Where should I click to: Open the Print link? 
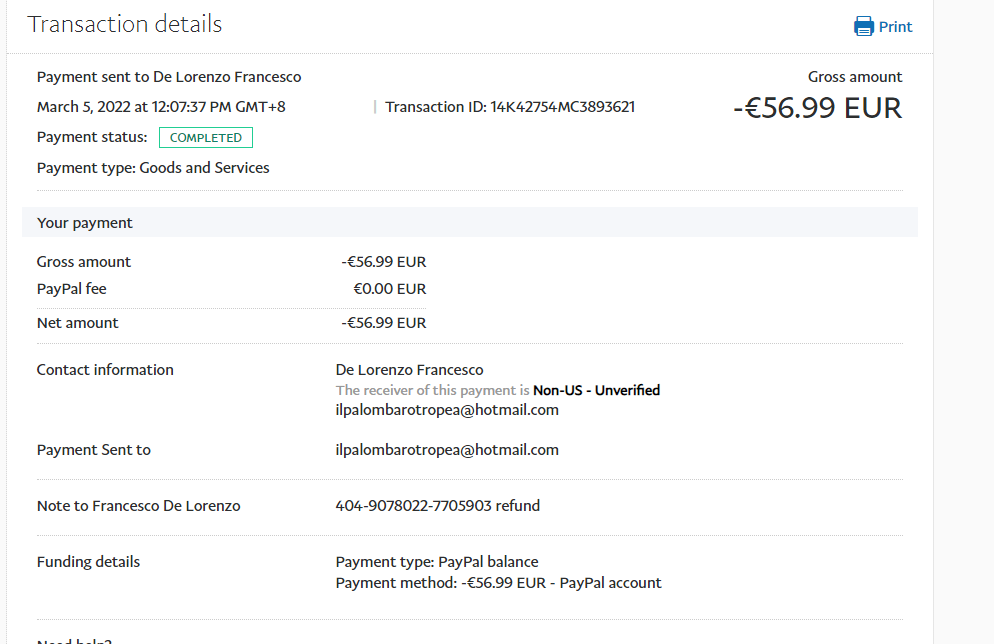tap(895, 27)
